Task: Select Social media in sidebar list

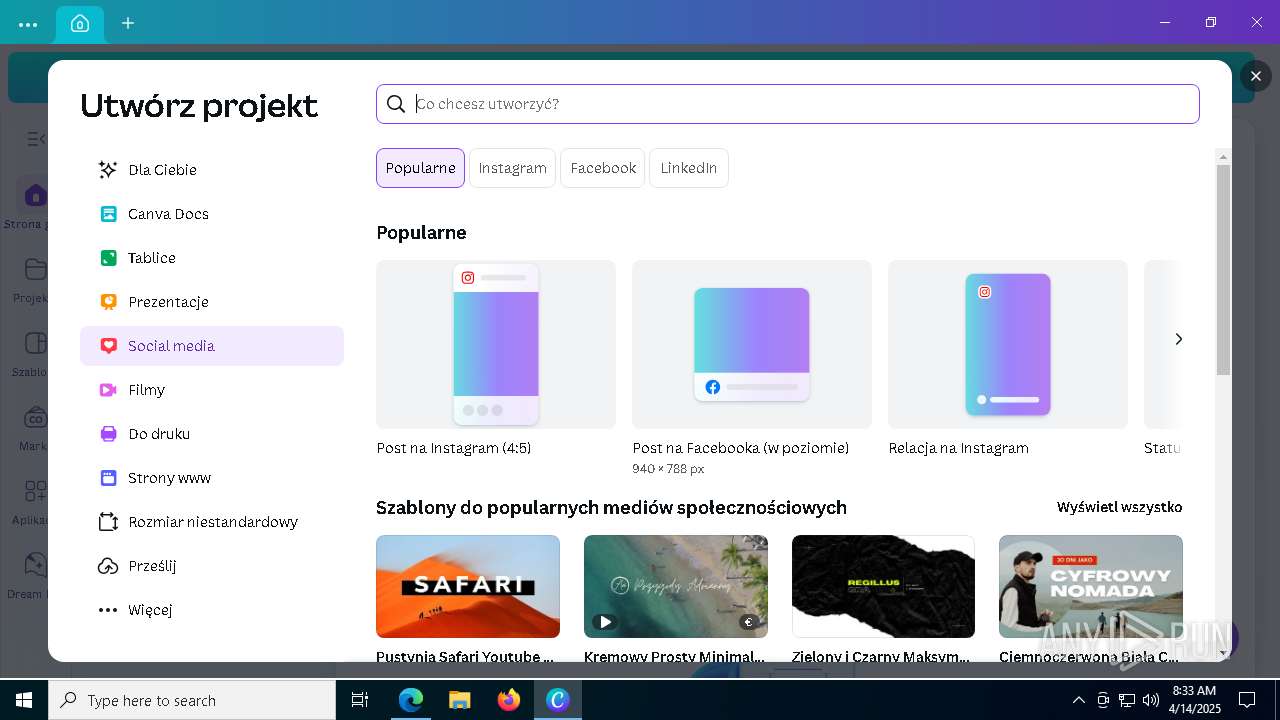Action: click(x=212, y=346)
